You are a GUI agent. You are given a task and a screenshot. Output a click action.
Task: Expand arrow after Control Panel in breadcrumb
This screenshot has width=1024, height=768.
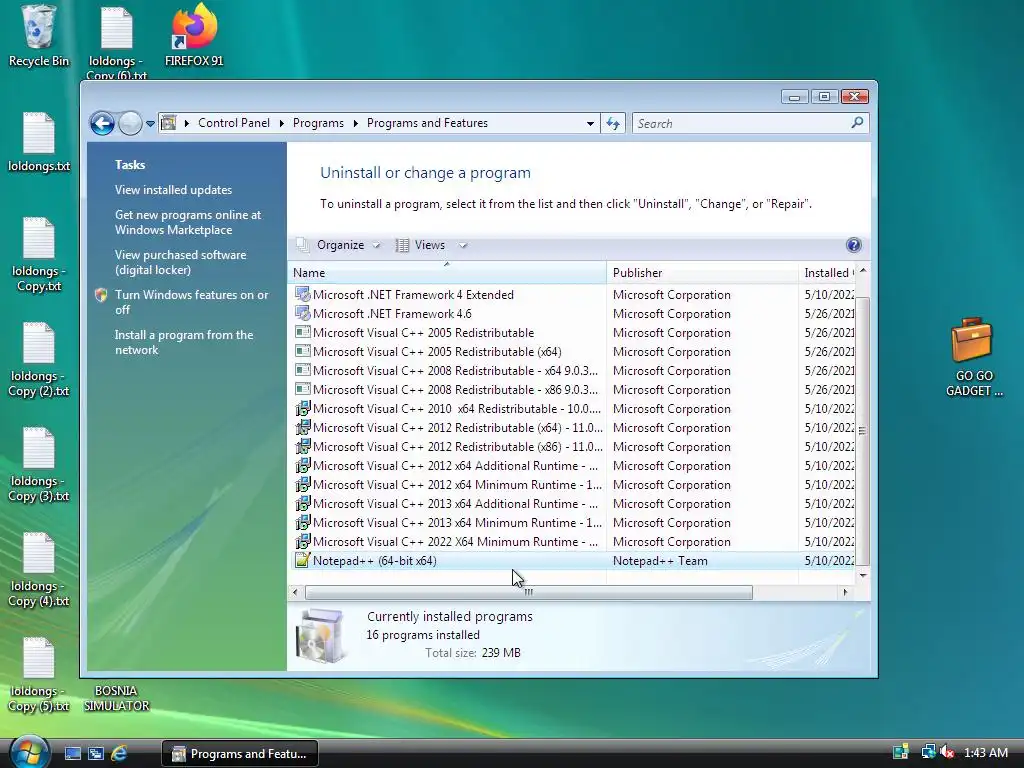282,123
